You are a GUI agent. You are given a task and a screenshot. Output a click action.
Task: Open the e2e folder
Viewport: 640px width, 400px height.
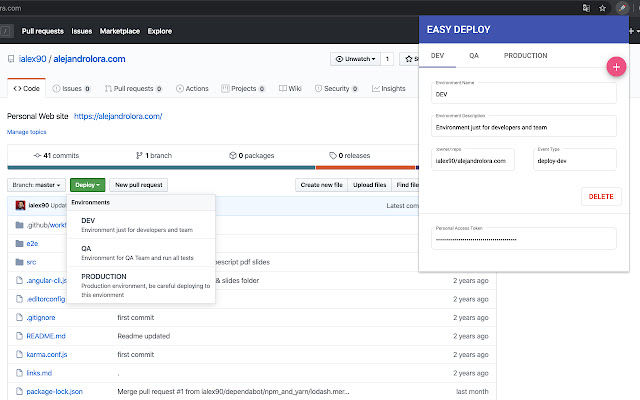(32, 244)
